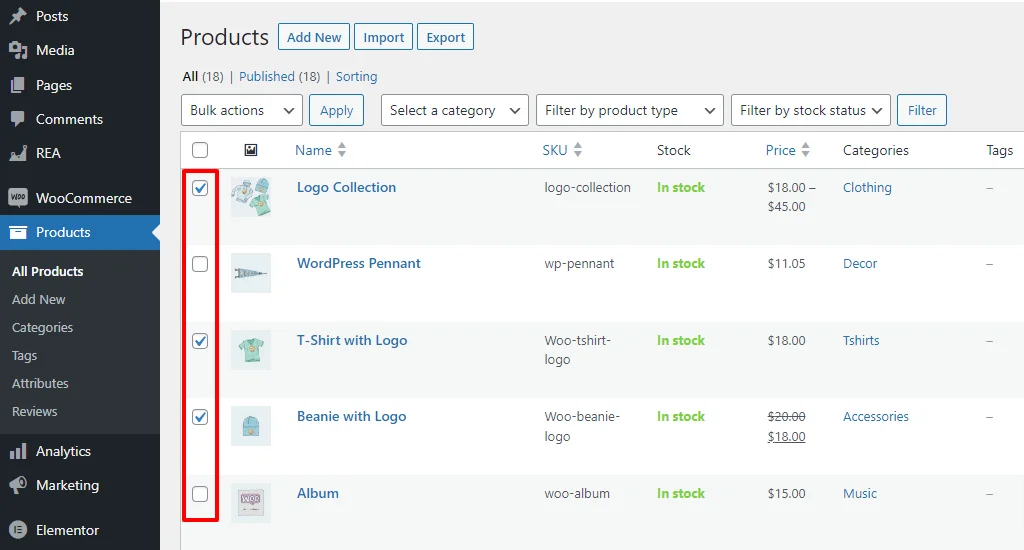Screen dimensions: 1024x550
Task: Filter by Clothing category link
Action: [867, 187]
